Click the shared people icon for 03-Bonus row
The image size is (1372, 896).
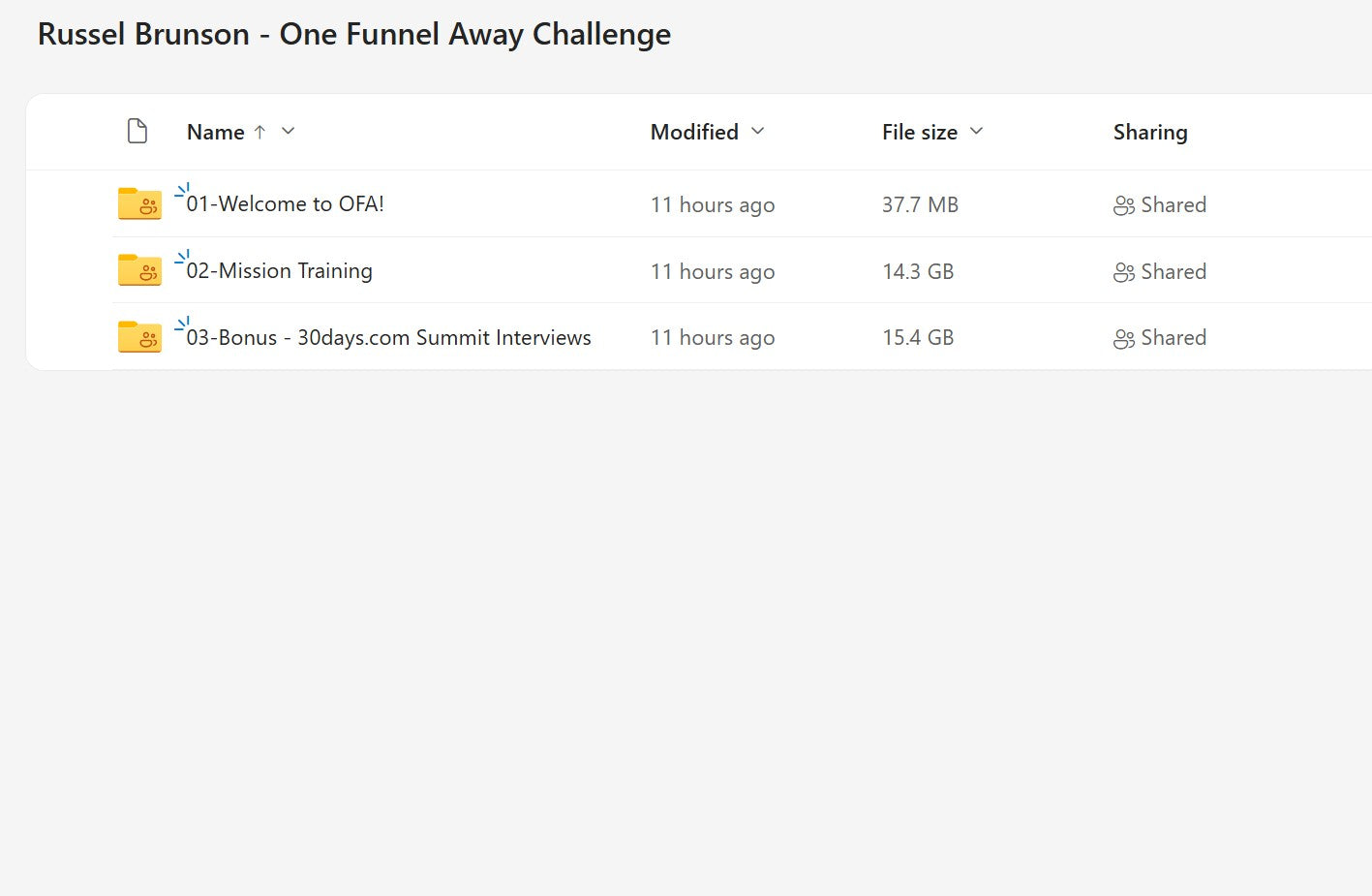point(1123,338)
